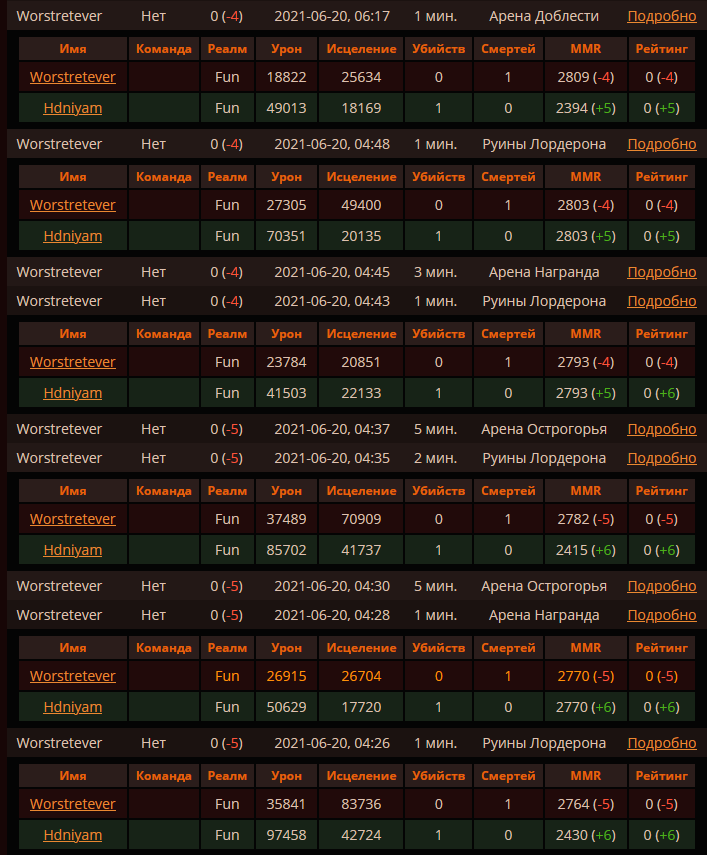Open Hdniyam profile in the 85702 damage row
The height and width of the screenshot is (855, 707).
pyautogui.click(x=72, y=550)
